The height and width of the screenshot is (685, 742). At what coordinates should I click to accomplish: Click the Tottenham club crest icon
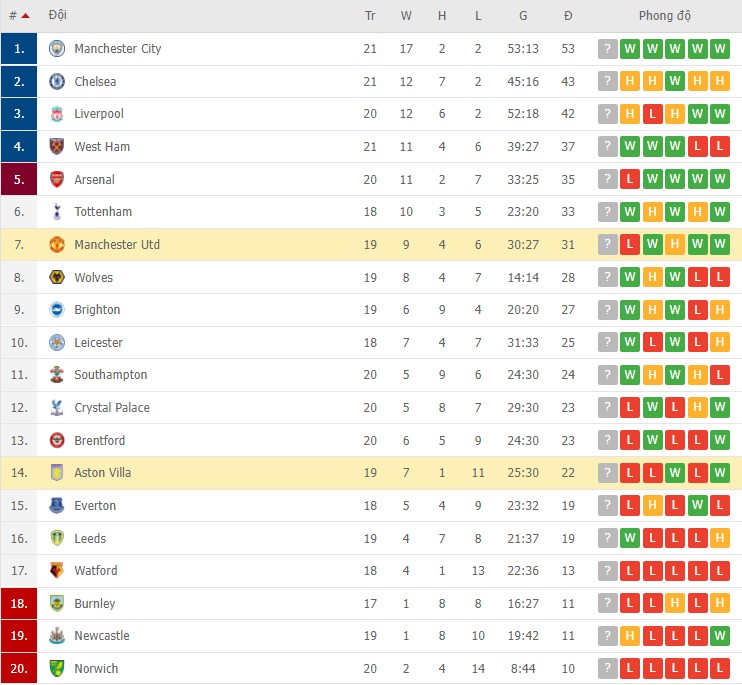(x=57, y=212)
